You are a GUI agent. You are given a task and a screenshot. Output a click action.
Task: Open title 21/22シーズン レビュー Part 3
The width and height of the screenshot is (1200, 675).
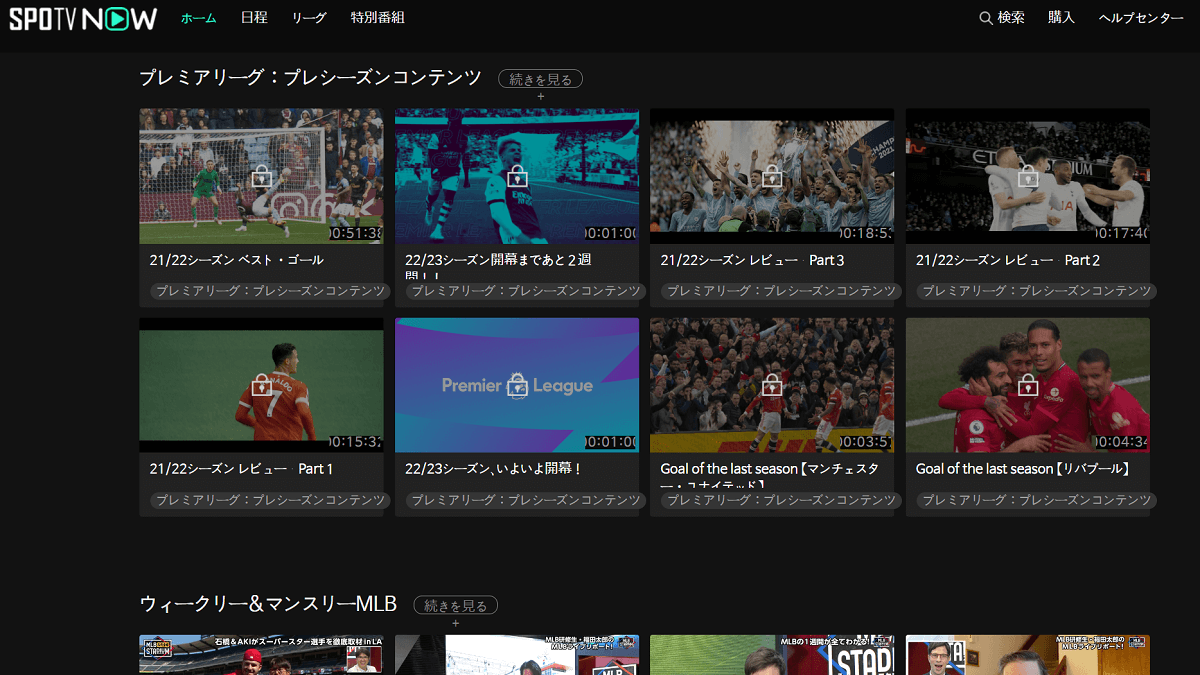click(x=753, y=260)
